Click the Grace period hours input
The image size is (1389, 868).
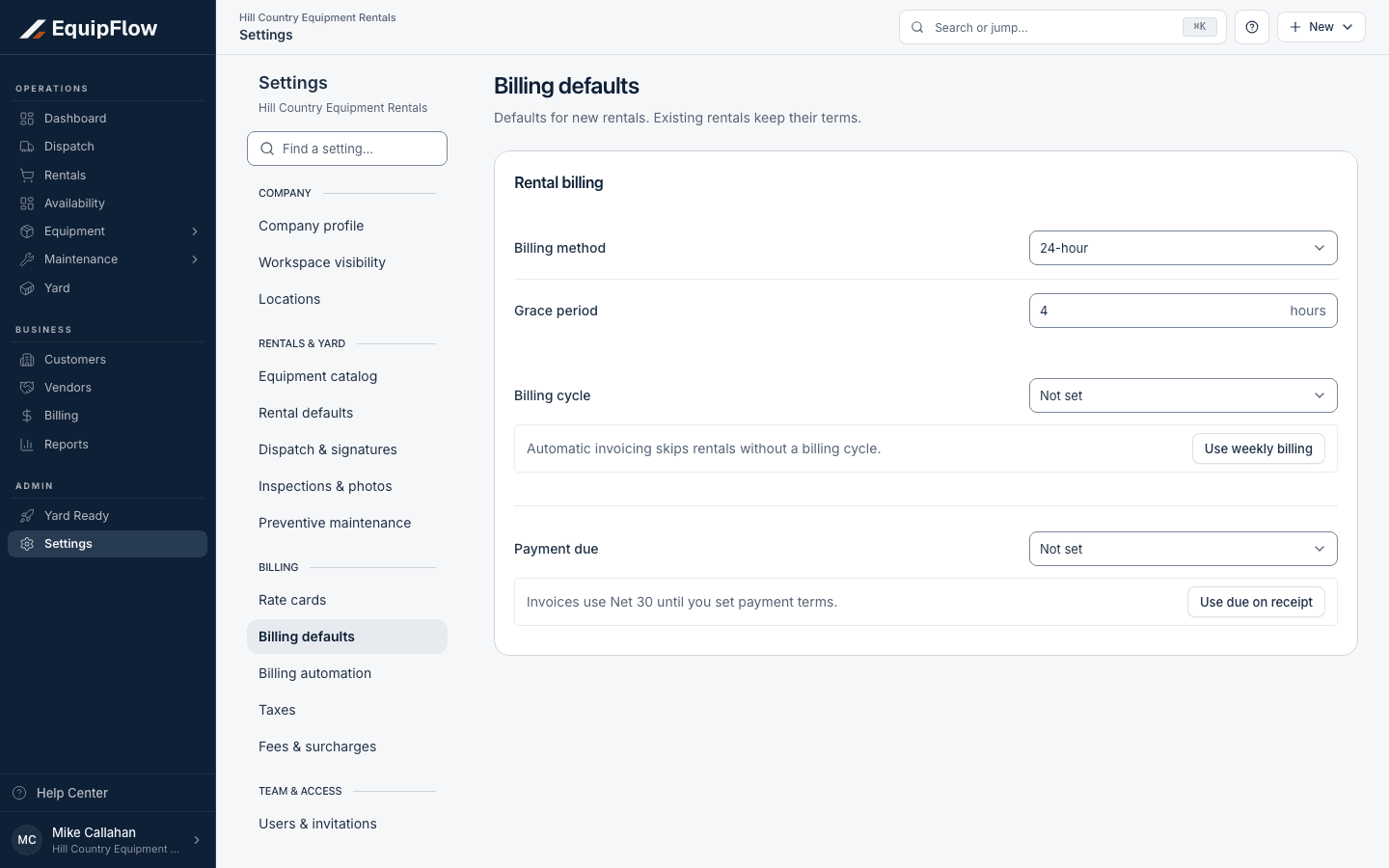(1184, 311)
